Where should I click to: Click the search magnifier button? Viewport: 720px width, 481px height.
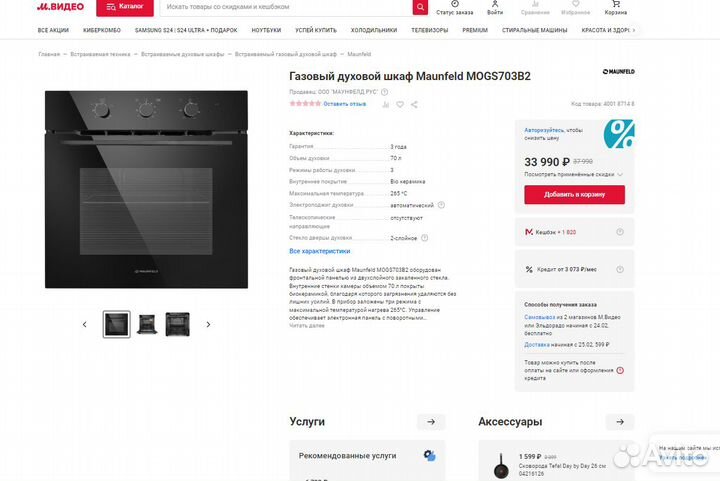(x=420, y=7)
